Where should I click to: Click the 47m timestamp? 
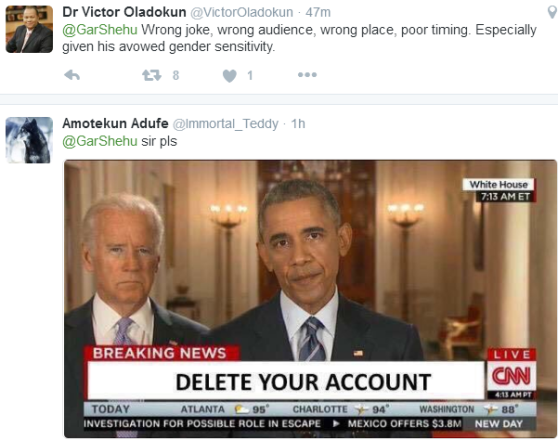coord(318,12)
